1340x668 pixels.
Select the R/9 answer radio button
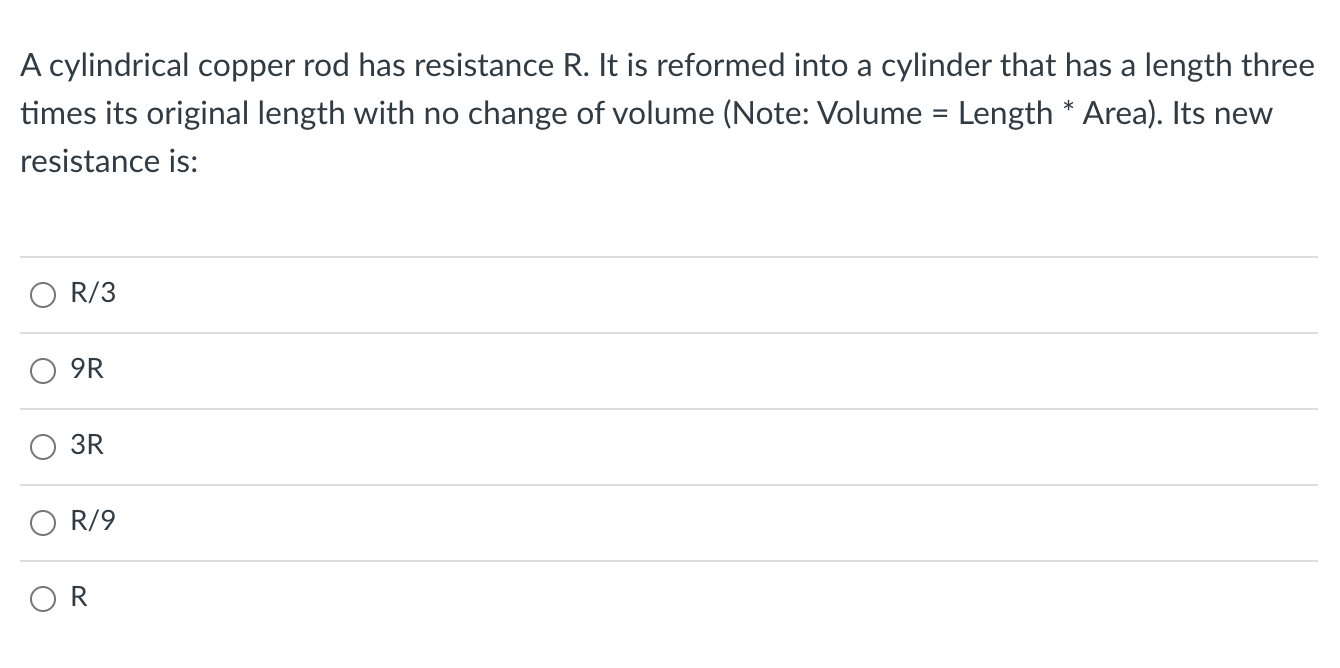(x=42, y=521)
